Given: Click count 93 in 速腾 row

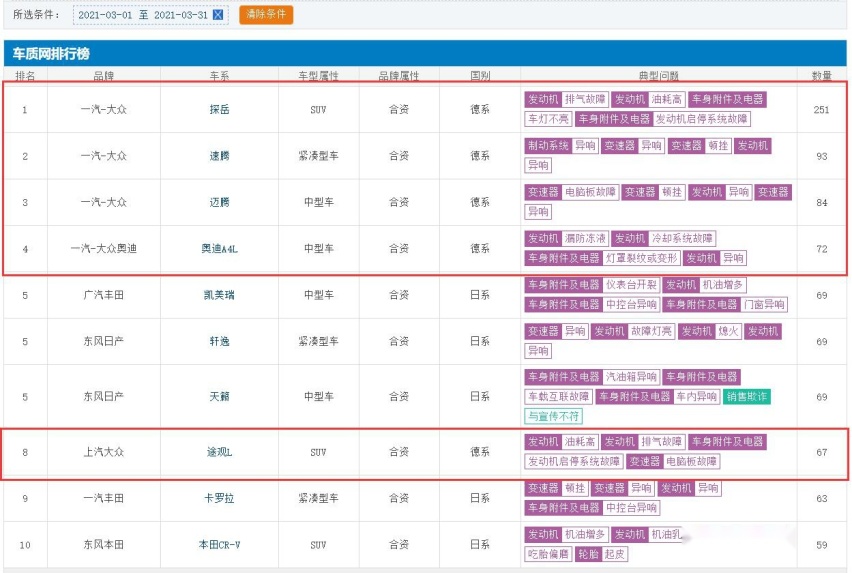Looking at the screenshot, I should [x=821, y=156].
